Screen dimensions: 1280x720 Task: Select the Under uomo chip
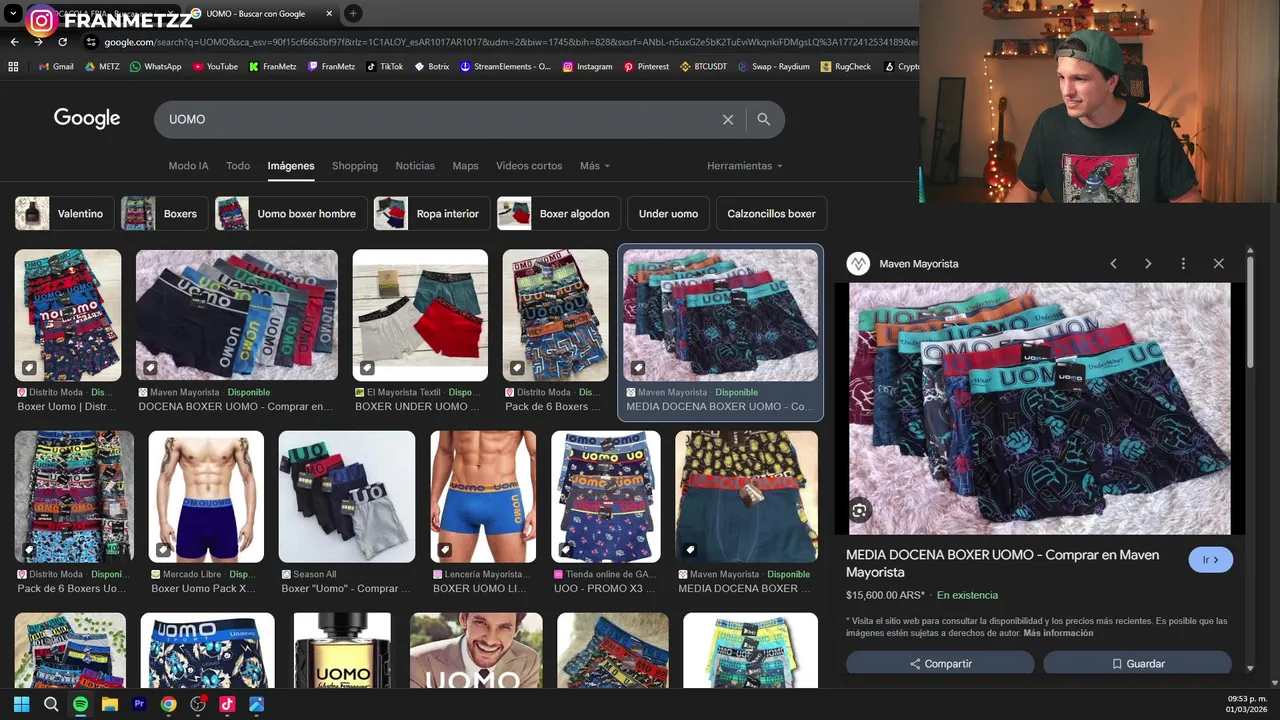668,214
